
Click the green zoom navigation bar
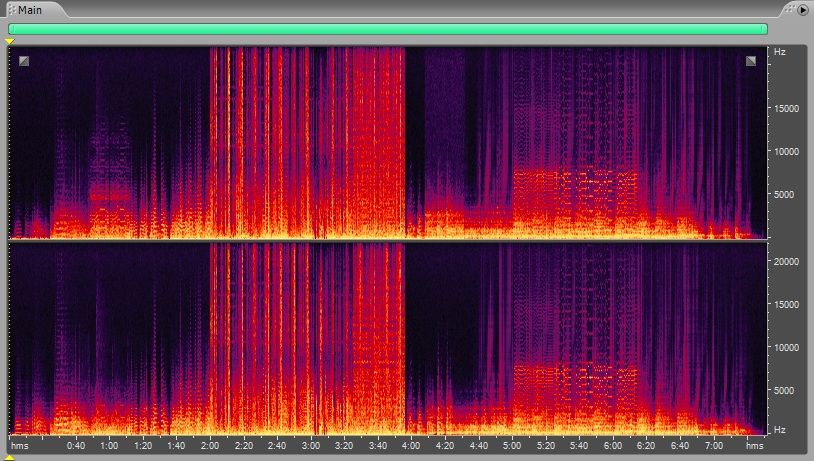387,29
